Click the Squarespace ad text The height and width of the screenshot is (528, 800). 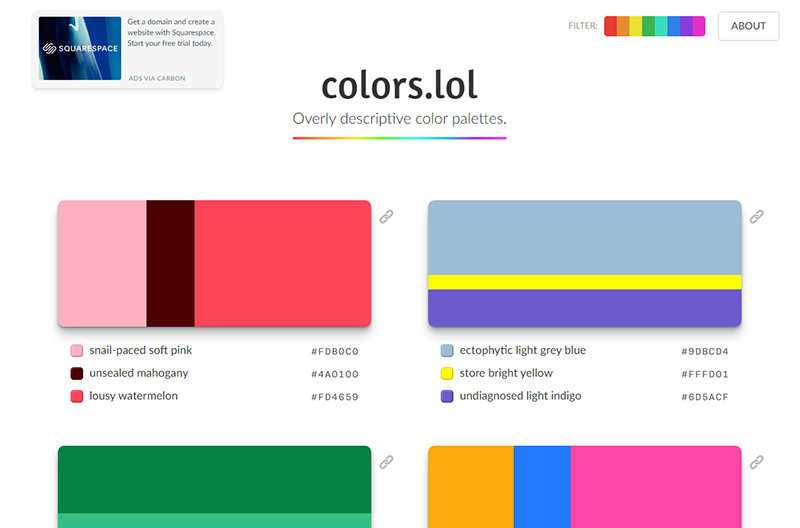(x=171, y=33)
